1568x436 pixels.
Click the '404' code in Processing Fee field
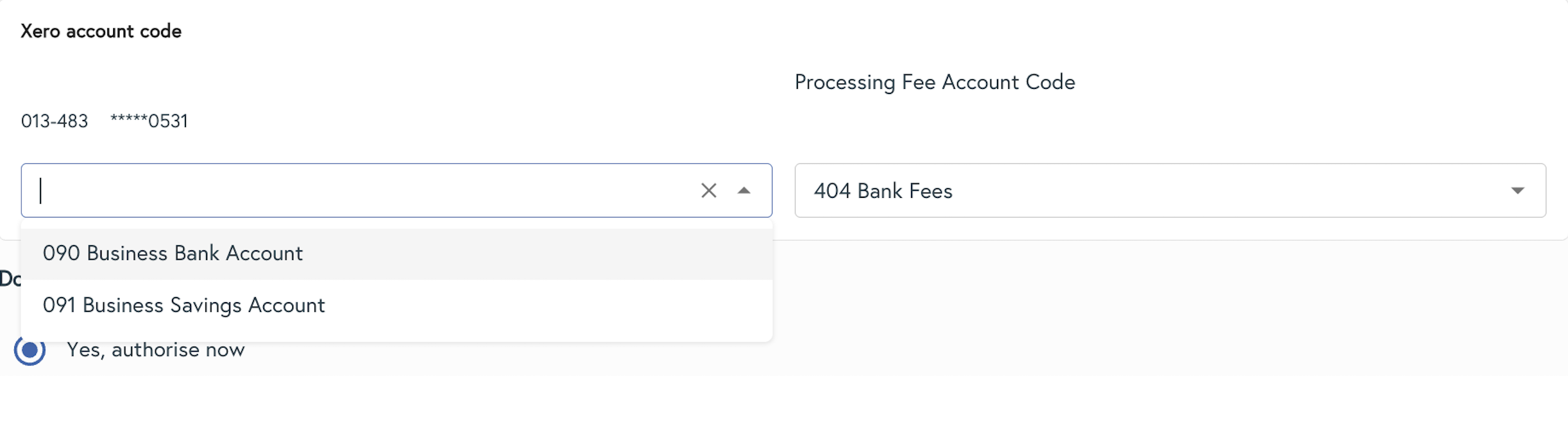tap(831, 191)
